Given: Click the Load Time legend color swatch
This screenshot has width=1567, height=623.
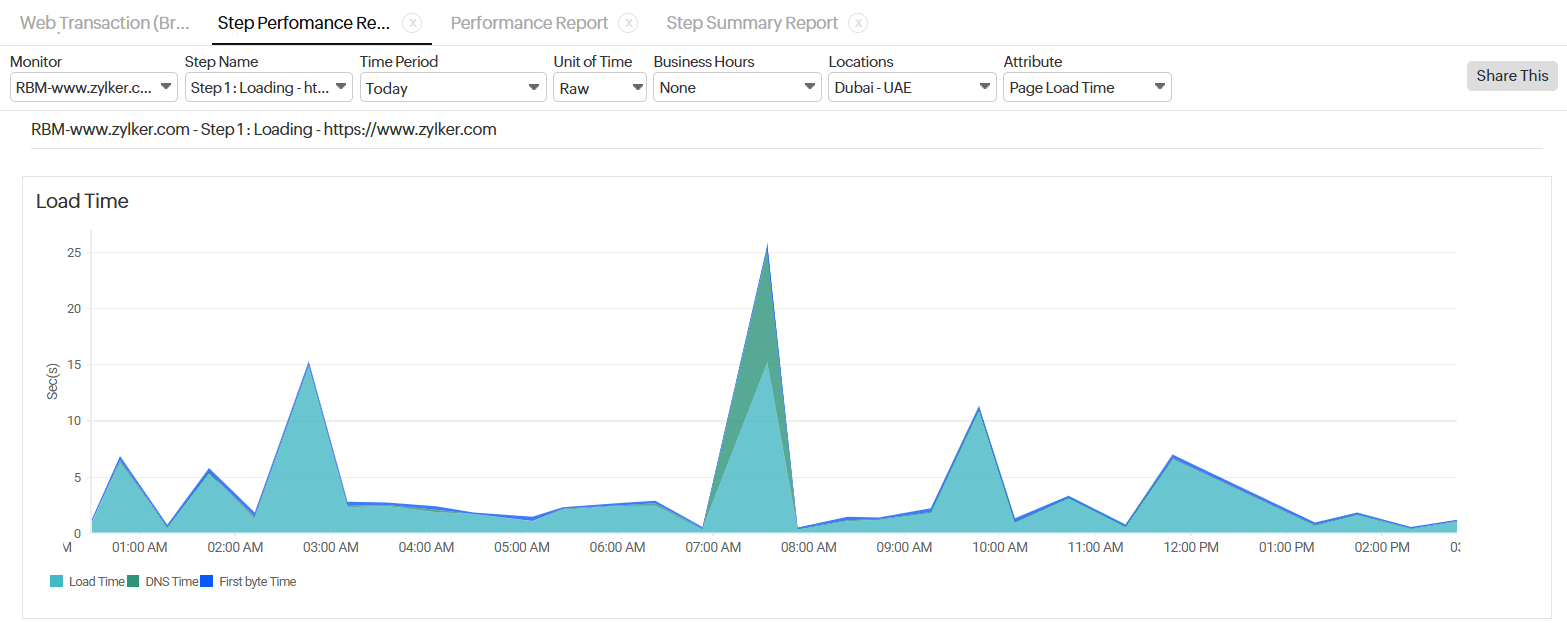Looking at the screenshot, I should 57,581.
